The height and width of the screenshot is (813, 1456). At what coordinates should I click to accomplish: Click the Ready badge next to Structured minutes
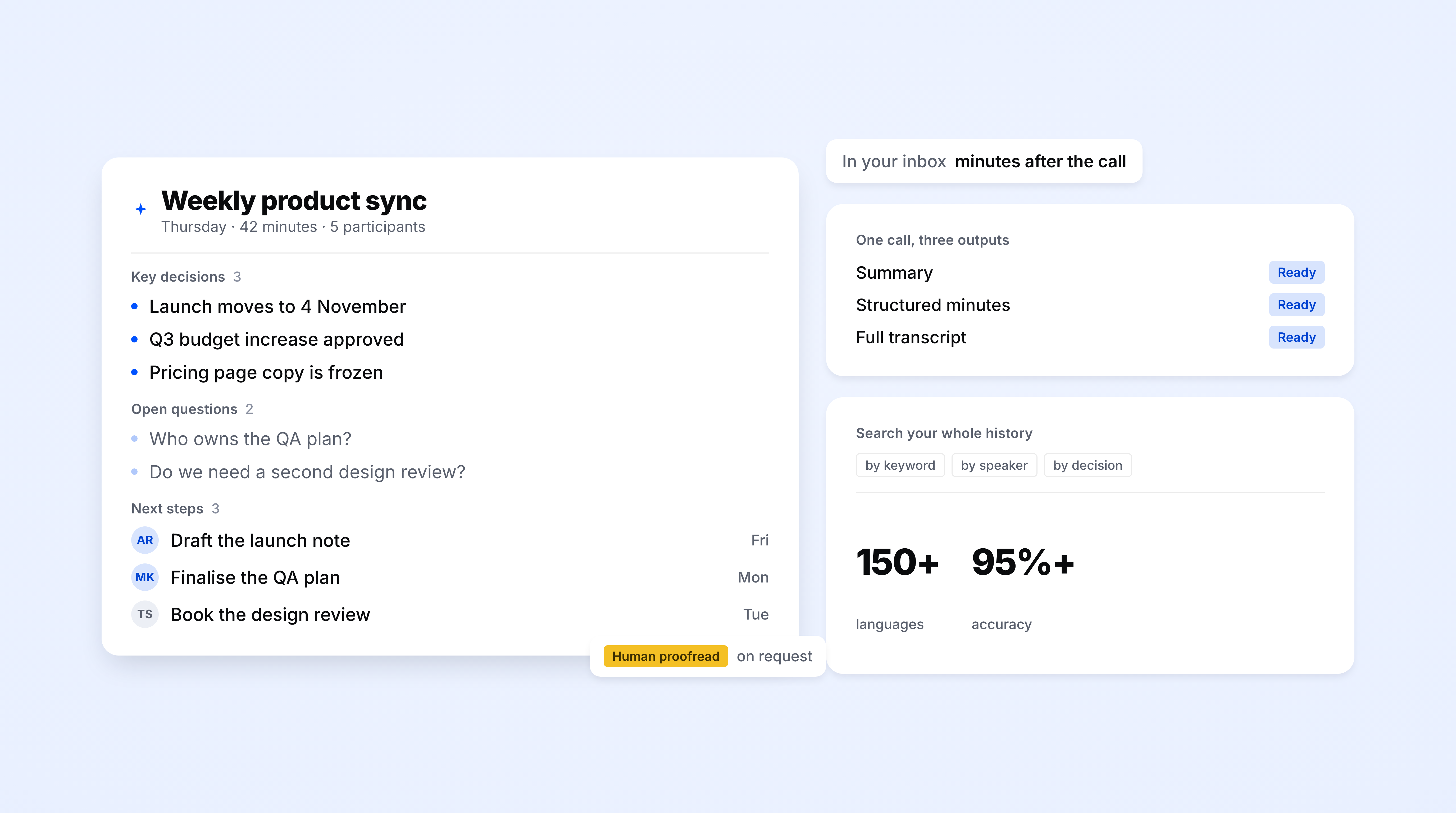tap(1296, 305)
